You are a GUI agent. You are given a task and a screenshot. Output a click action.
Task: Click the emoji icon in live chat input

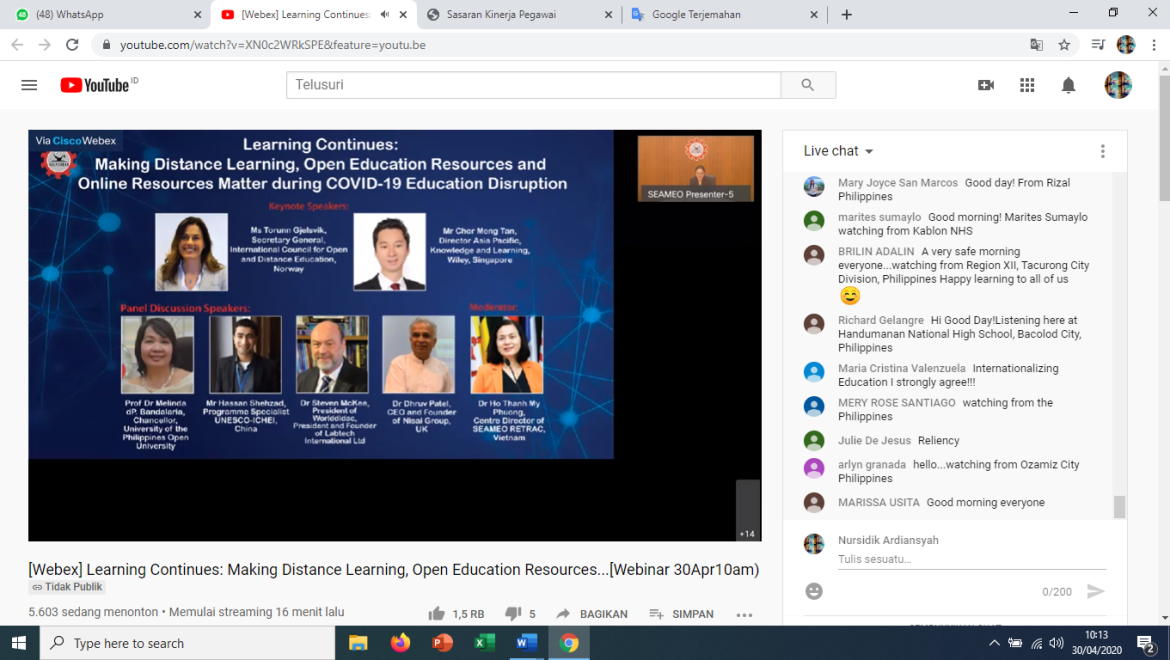[x=813, y=591]
